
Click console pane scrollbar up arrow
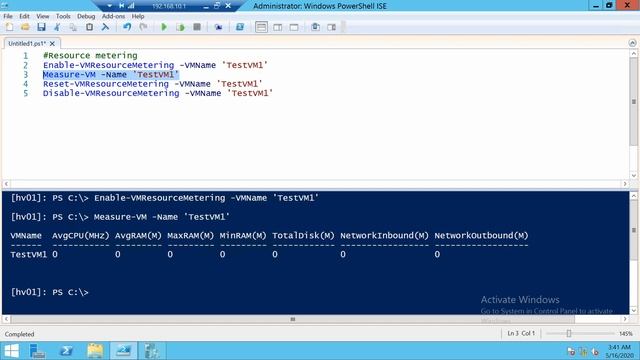point(633,196)
